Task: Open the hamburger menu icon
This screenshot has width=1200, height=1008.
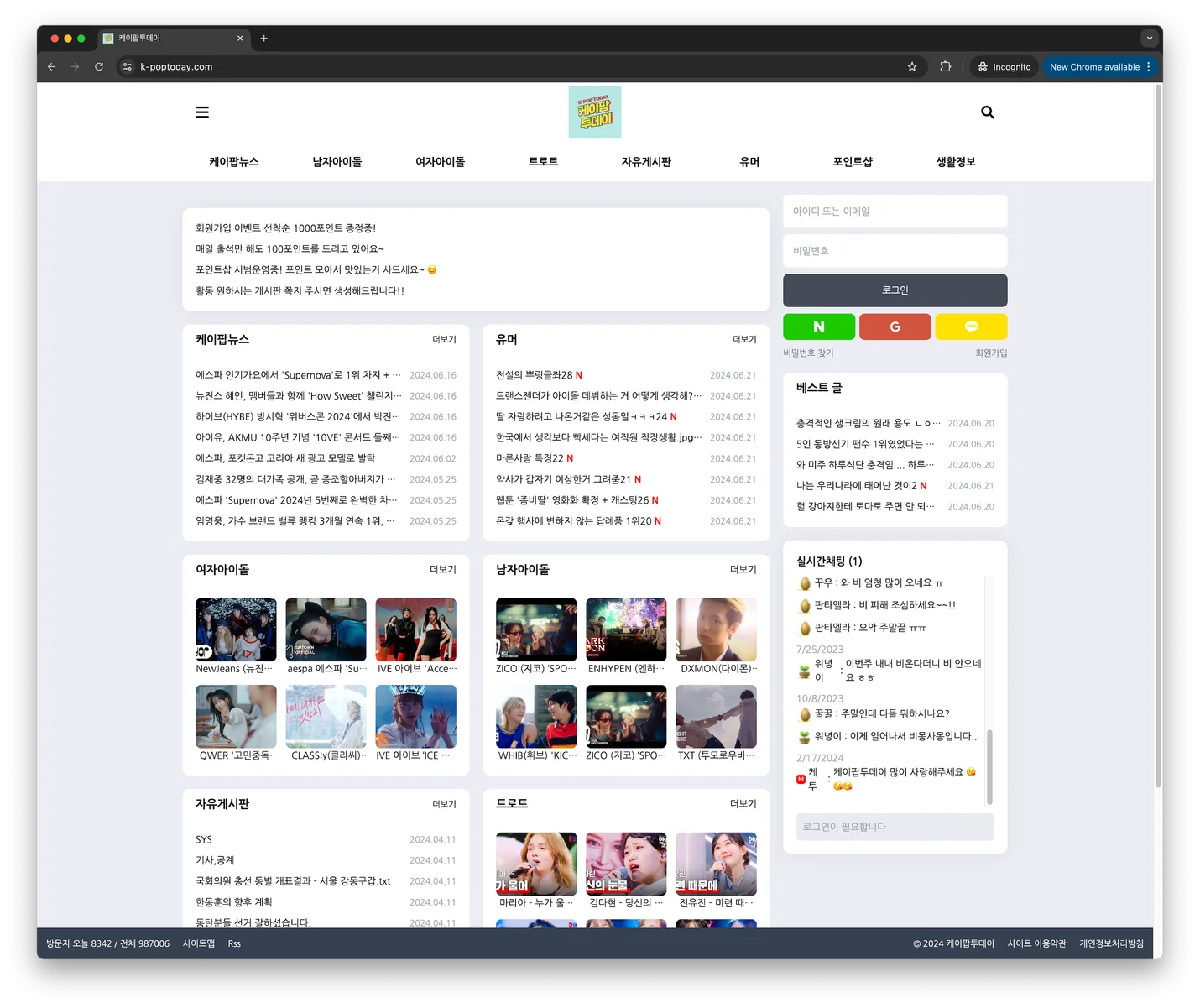Action: pyautogui.click(x=202, y=112)
